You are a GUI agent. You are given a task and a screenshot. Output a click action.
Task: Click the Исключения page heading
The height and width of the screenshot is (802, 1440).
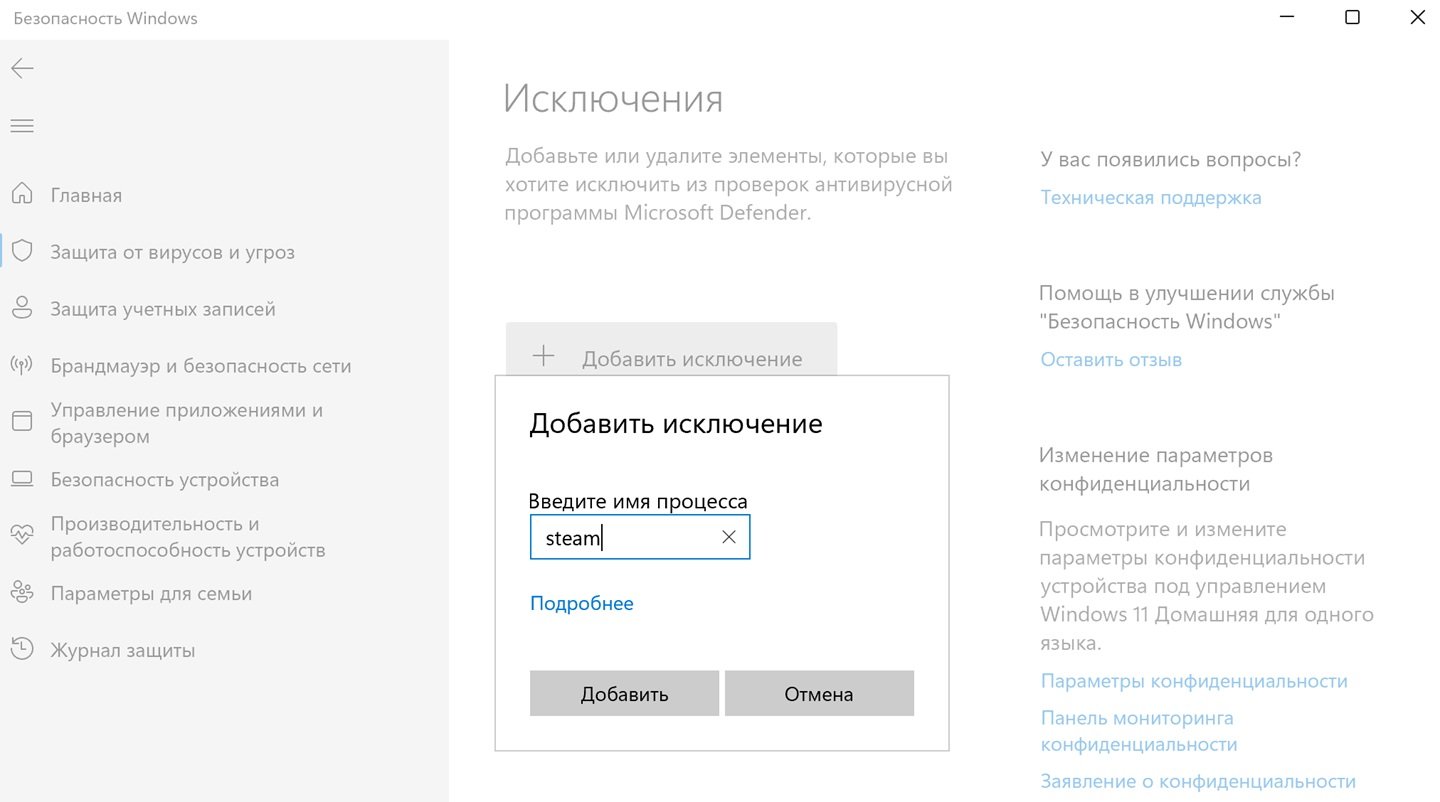(613, 99)
